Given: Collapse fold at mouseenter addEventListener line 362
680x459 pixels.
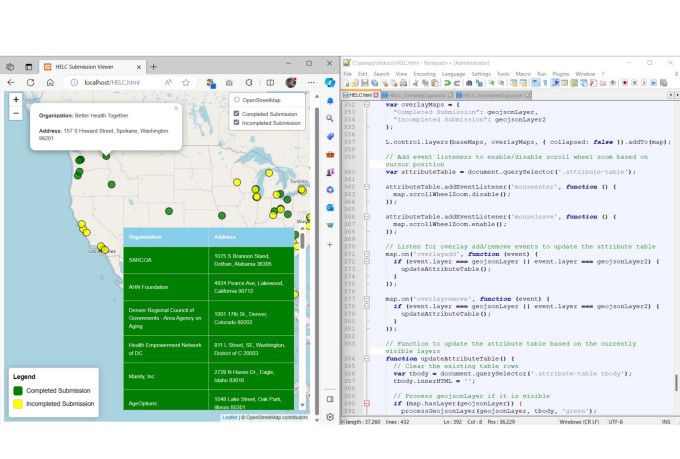Looking at the screenshot, I should 367,187.
